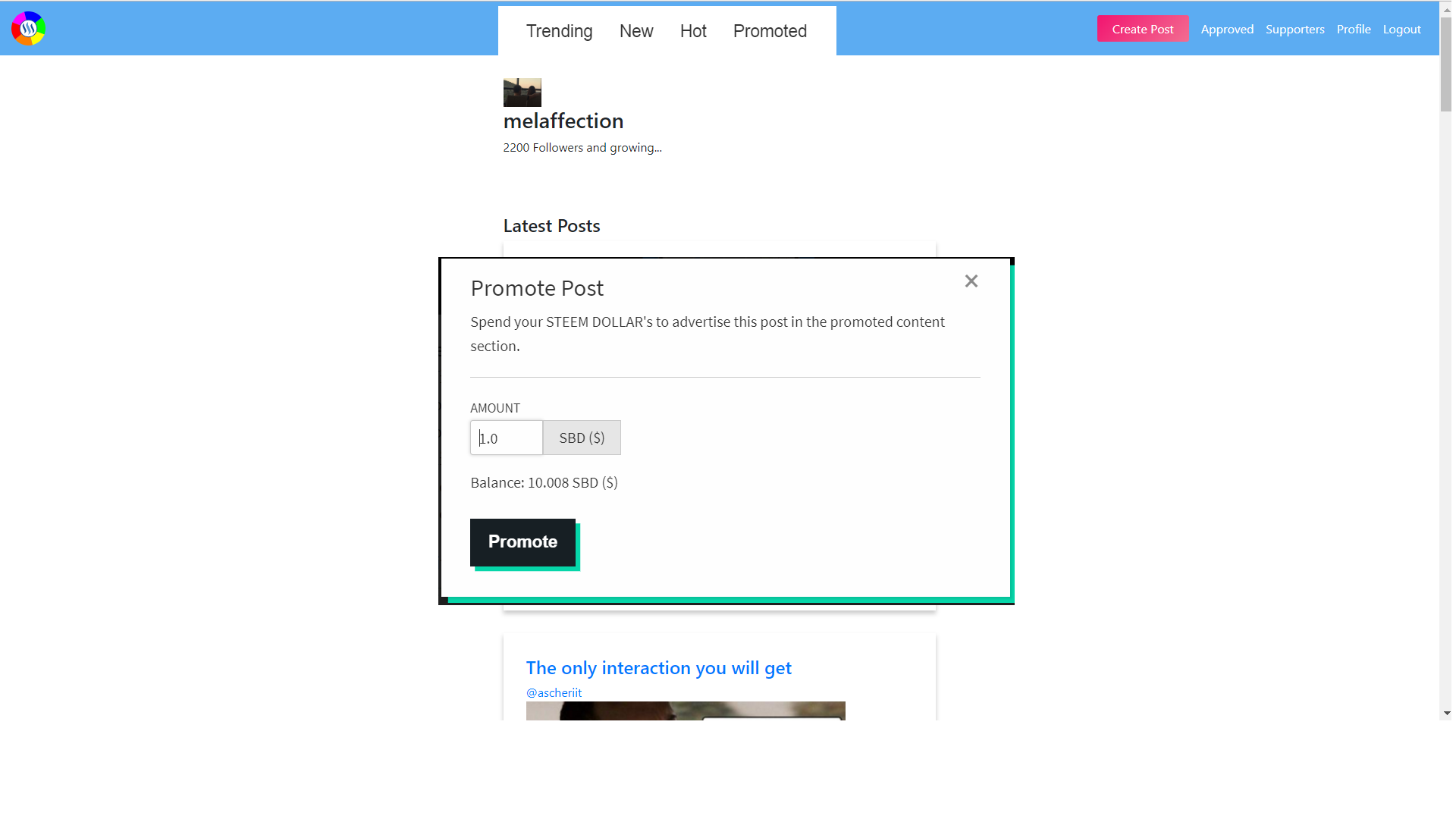Click the scrollbar down arrow
1456x819 pixels.
pyautogui.click(x=1447, y=714)
